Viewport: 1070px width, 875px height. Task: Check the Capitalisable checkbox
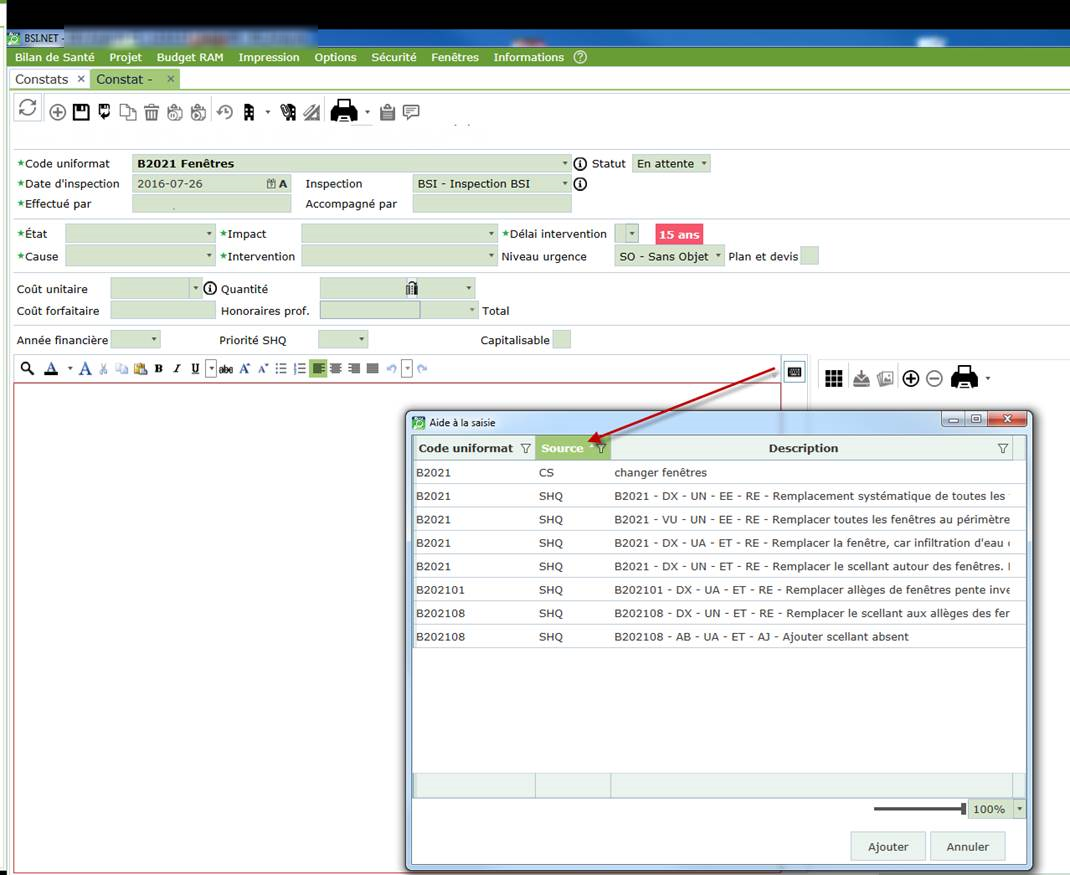click(561, 340)
